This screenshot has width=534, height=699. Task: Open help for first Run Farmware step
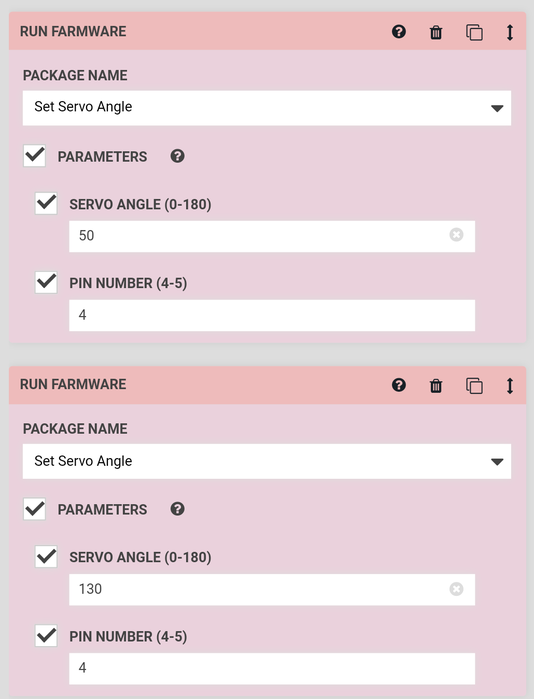(398, 32)
